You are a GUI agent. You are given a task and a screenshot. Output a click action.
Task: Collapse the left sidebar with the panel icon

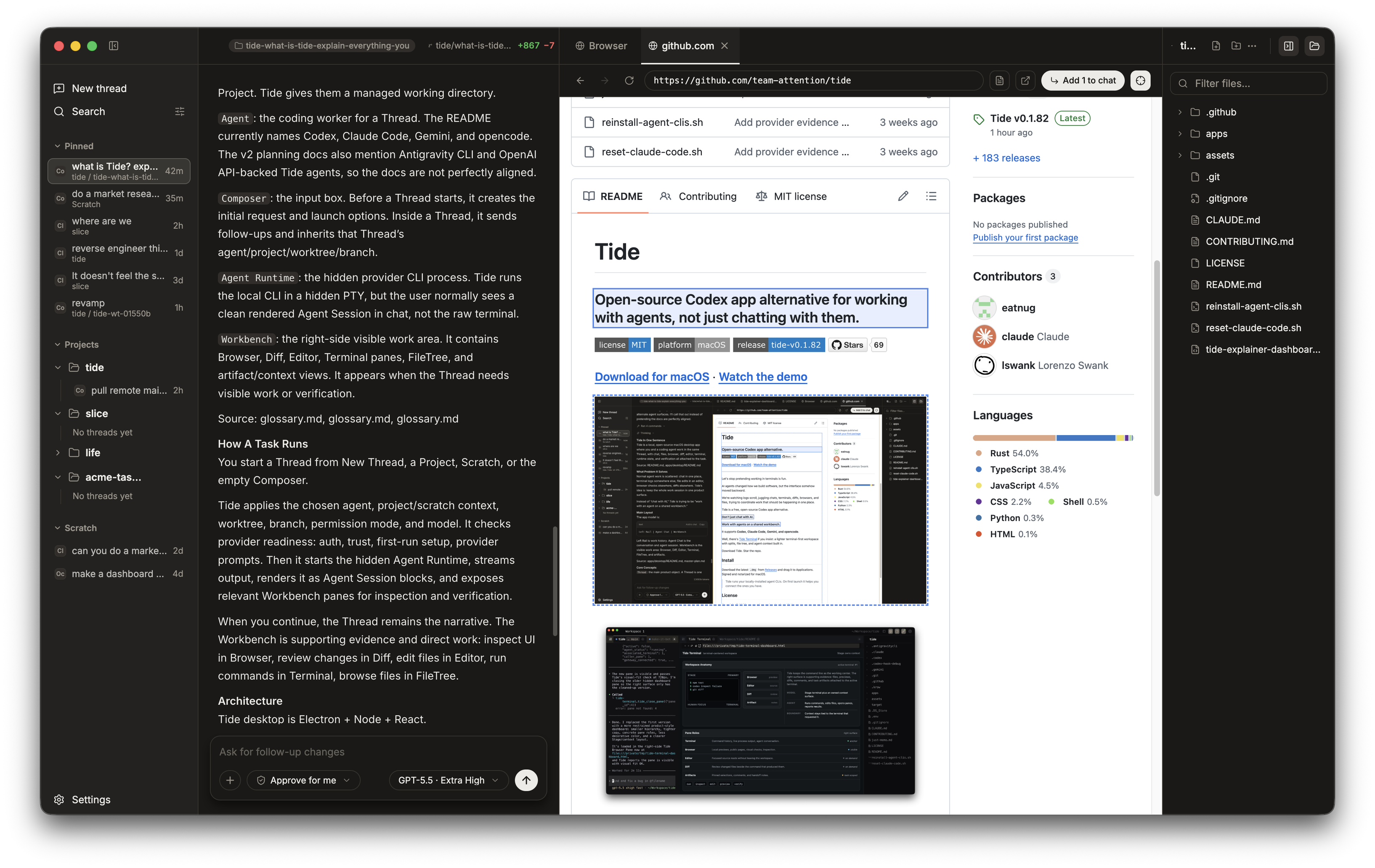pos(114,46)
